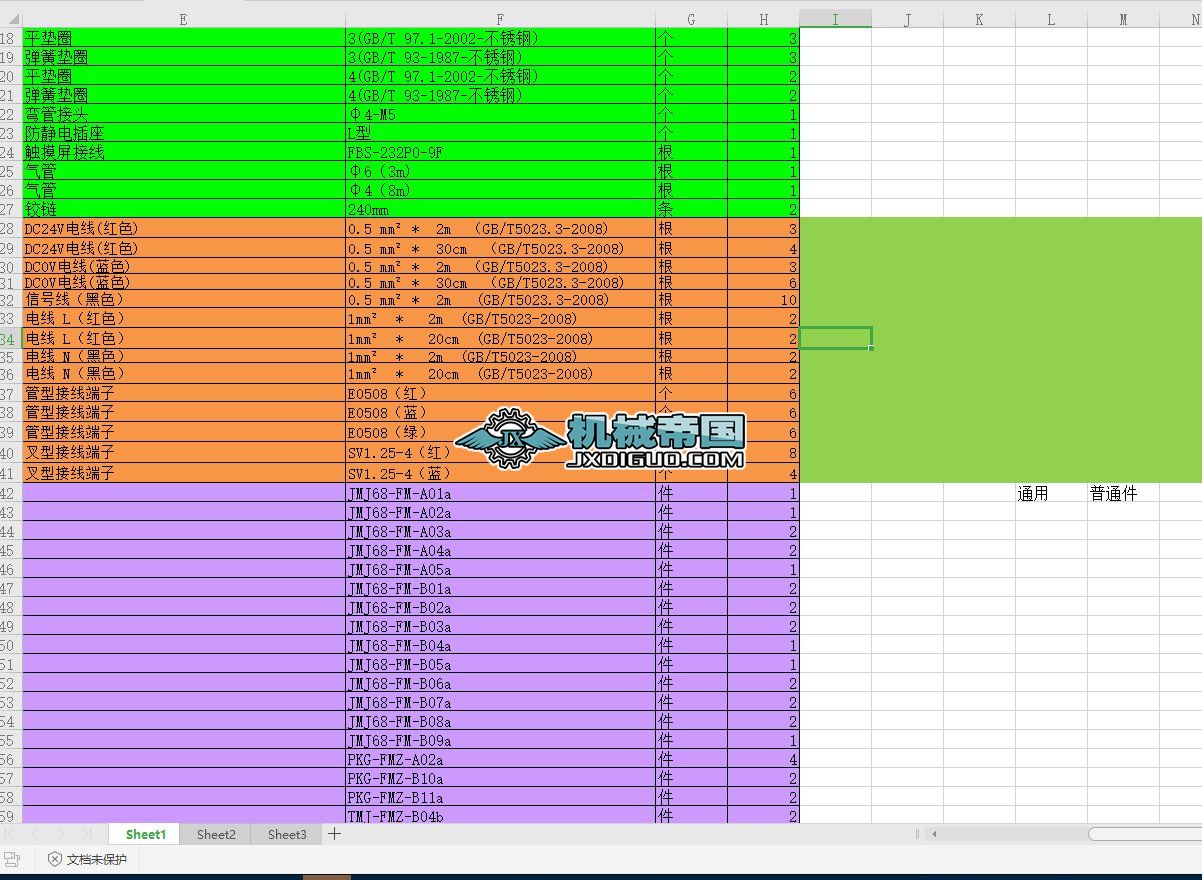Switch to the Sheet3 tab
This screenshot has width=1202, height=880.
tap(287, 834)
